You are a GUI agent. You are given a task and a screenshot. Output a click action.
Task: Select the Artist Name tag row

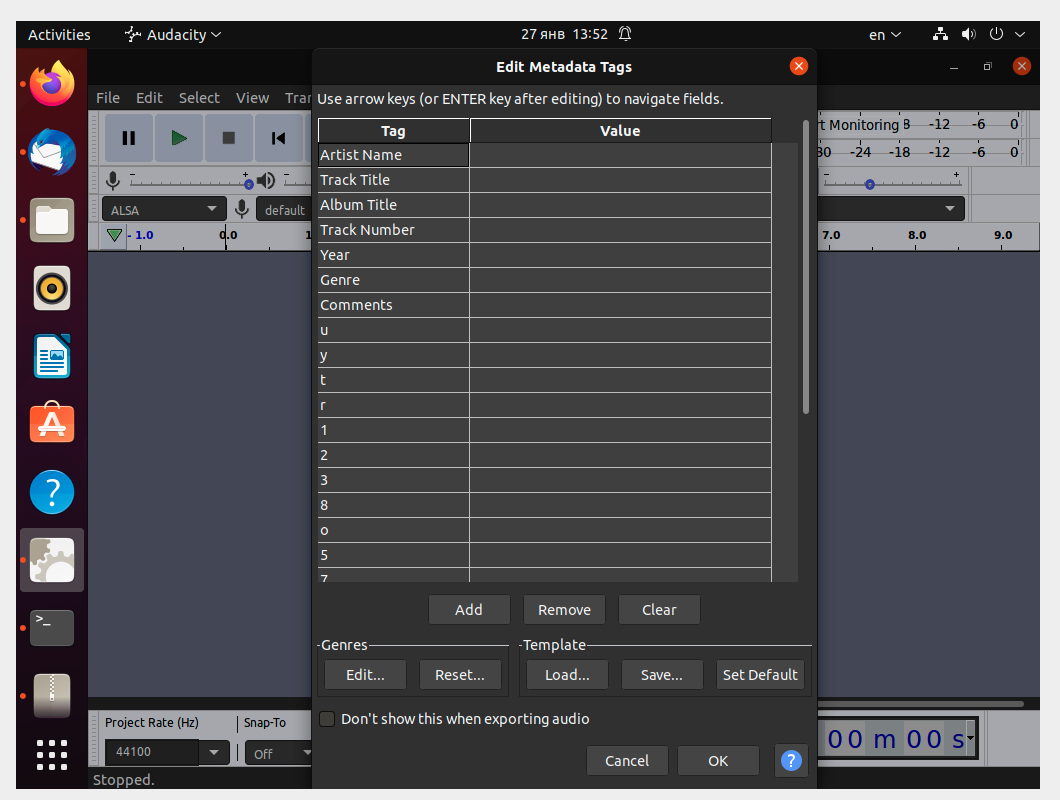click(393, 154)
